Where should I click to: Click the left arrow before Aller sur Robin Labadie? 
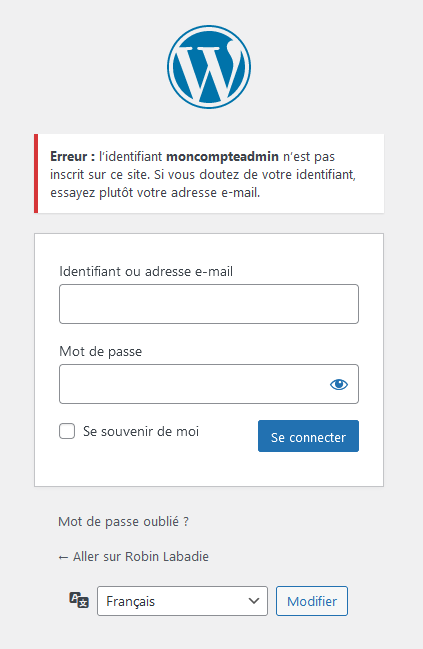(x=63, y=558)
